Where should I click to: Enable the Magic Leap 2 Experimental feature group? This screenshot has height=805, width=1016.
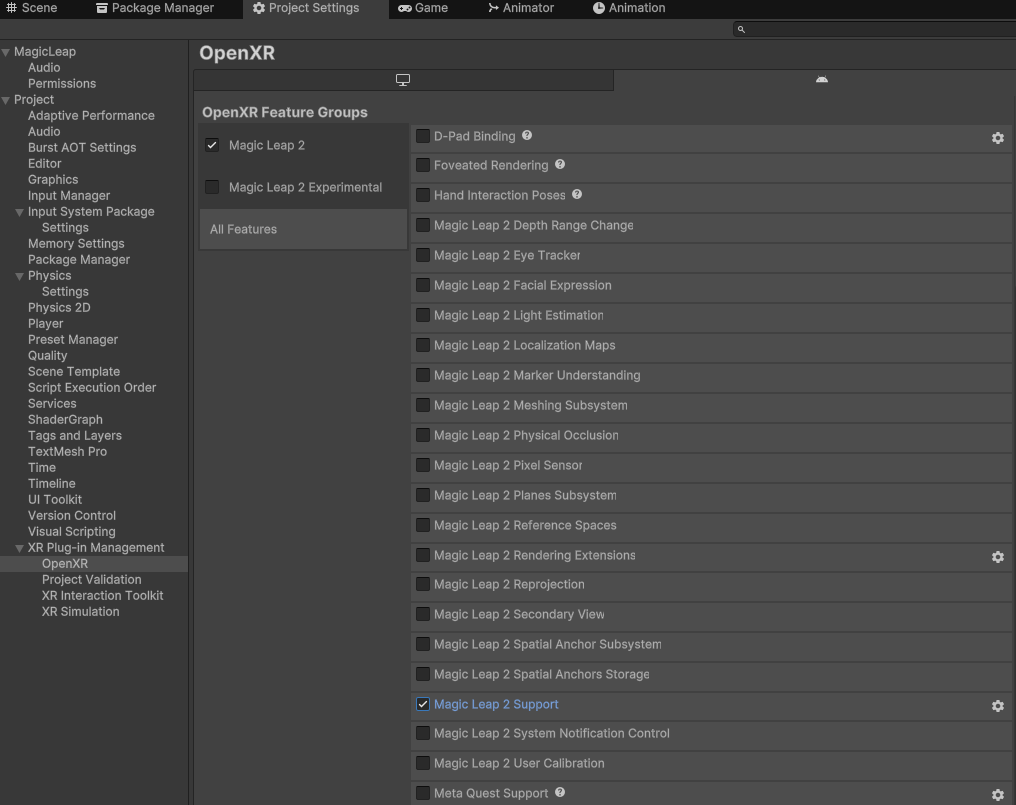[x=212, y=186]
